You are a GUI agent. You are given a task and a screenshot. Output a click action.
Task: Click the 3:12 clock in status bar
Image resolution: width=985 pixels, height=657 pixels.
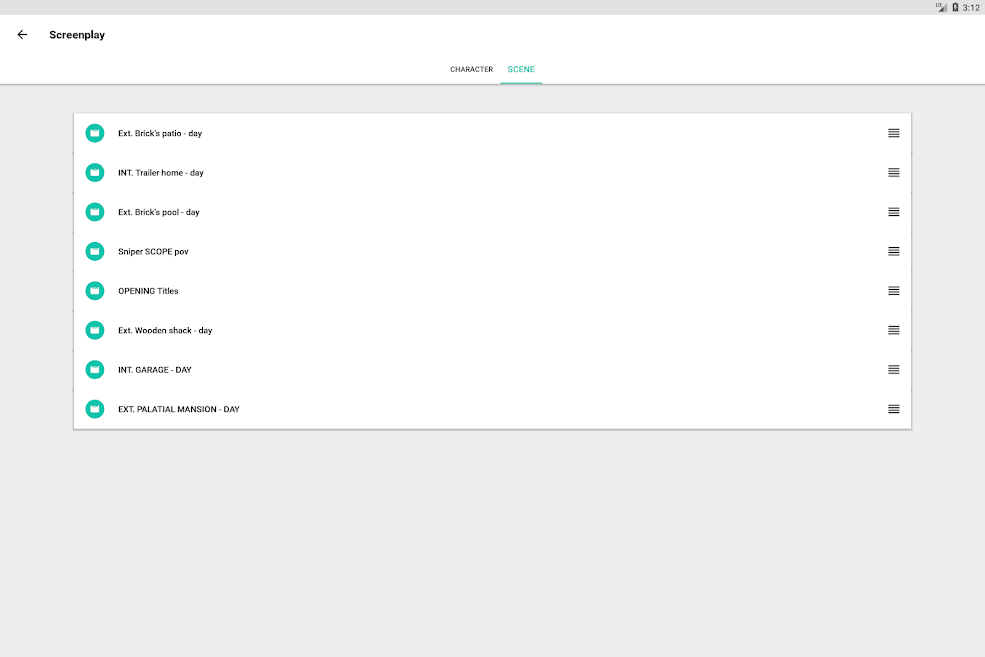[x=971, y=8]
